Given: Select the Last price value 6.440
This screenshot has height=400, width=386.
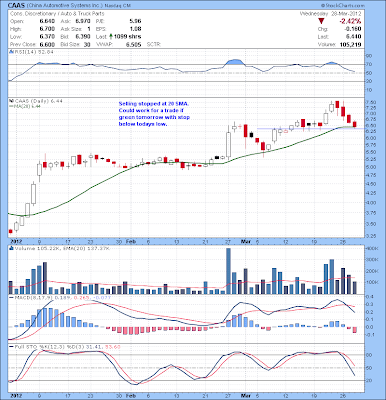Looking at the screenshot, I should point(354,37).
